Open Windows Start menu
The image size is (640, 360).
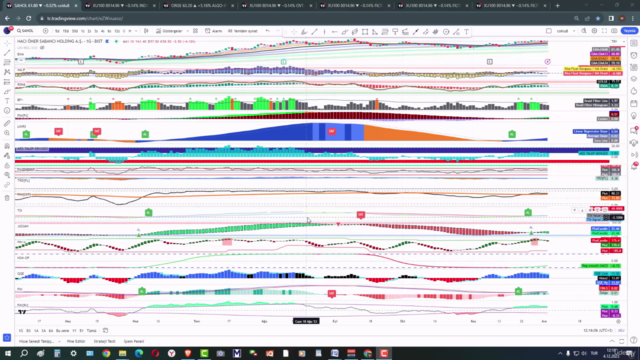[x=8, y=353]
